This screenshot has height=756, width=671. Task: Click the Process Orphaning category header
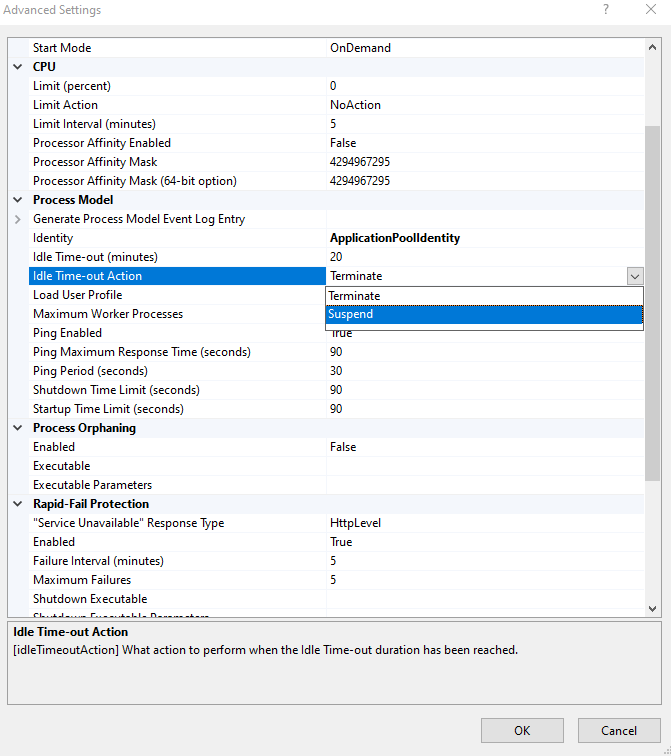(x=84, y=428)
